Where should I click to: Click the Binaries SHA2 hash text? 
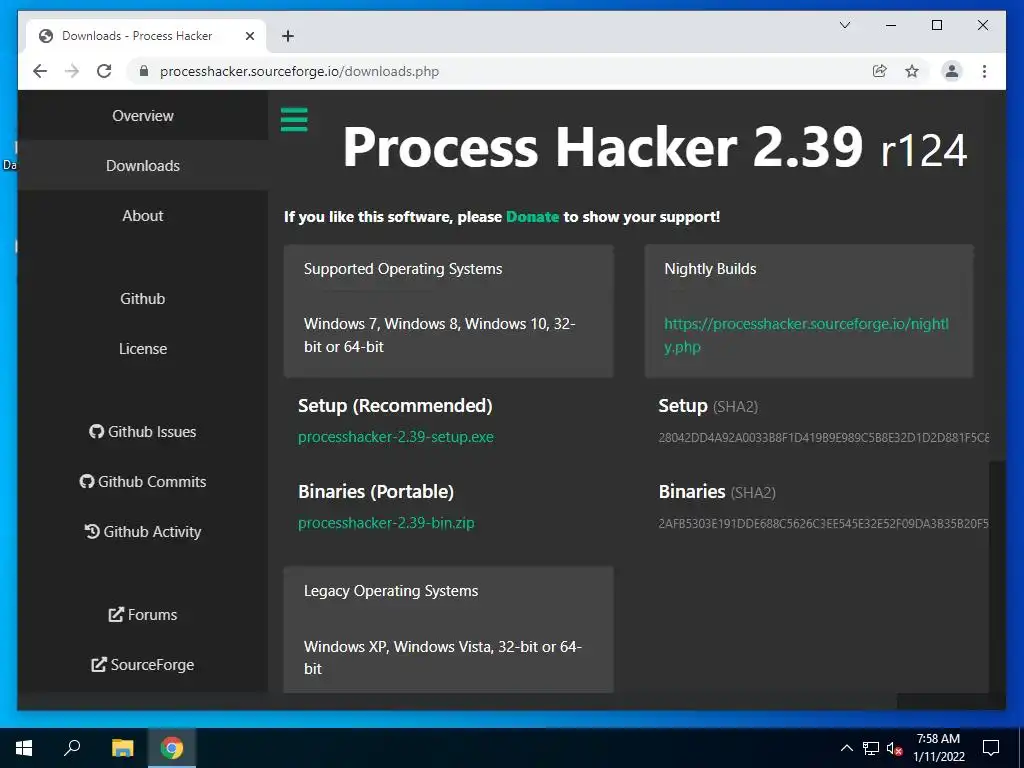pyautogui.click(x=824, y=524)
